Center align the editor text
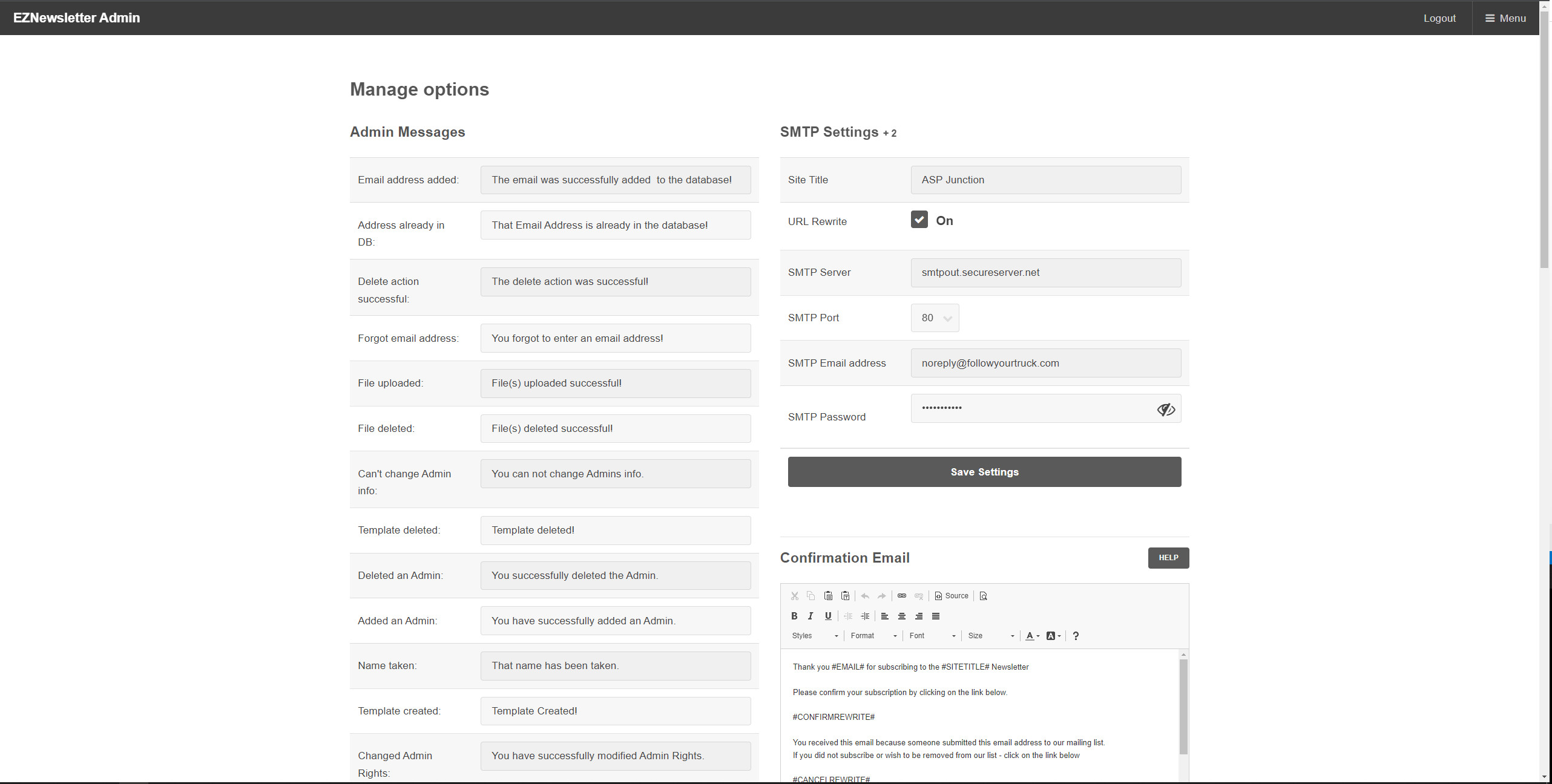Image resolution: width=1552 pixels, height=784 pixels. [901, 616]
